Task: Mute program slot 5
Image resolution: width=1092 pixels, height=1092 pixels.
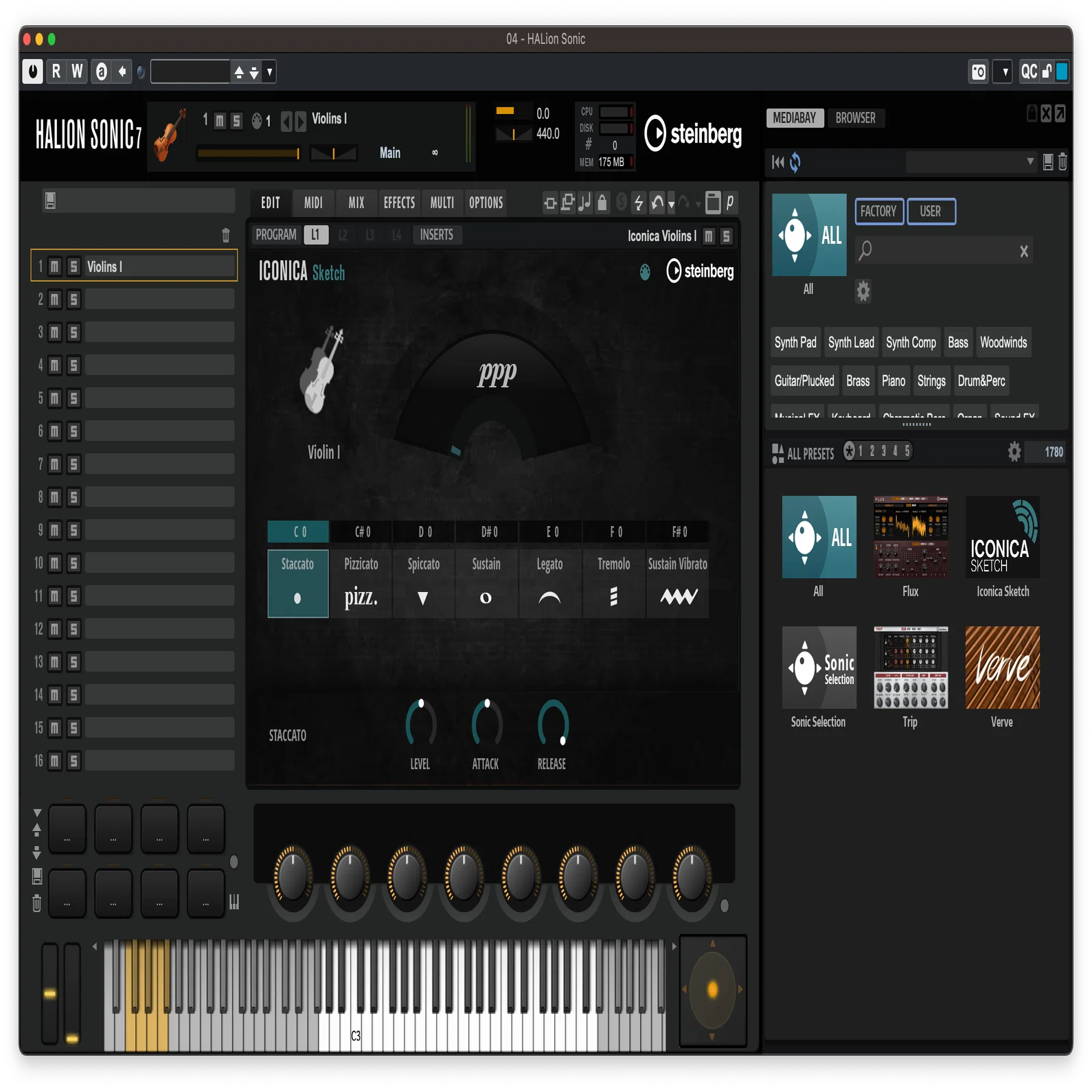Action: (x=55, y=398)
